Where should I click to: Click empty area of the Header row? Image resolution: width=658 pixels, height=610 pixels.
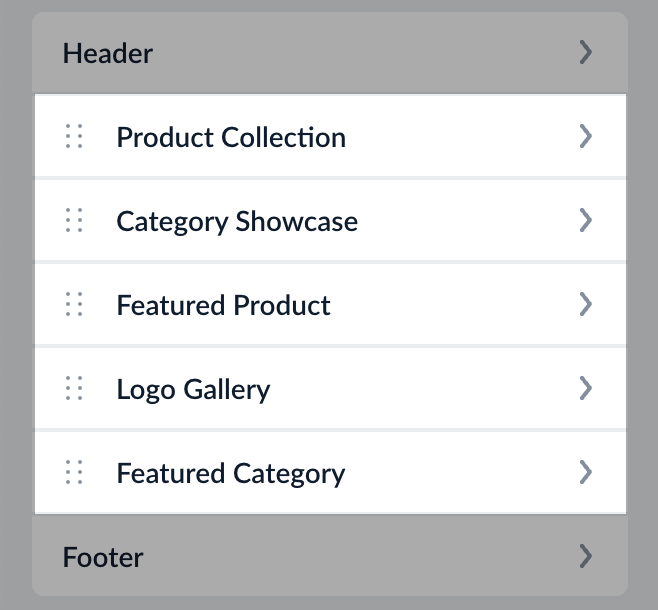360,53
